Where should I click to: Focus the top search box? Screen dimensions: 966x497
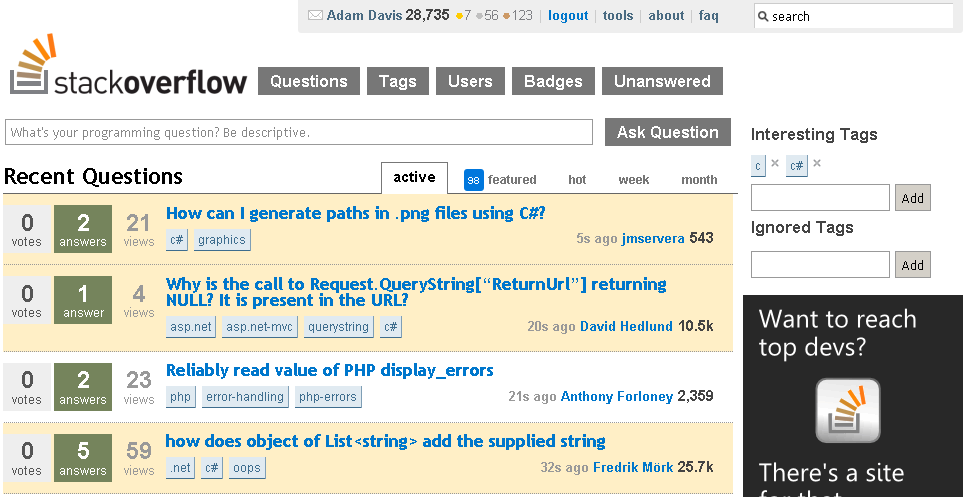tap(853, 16)
